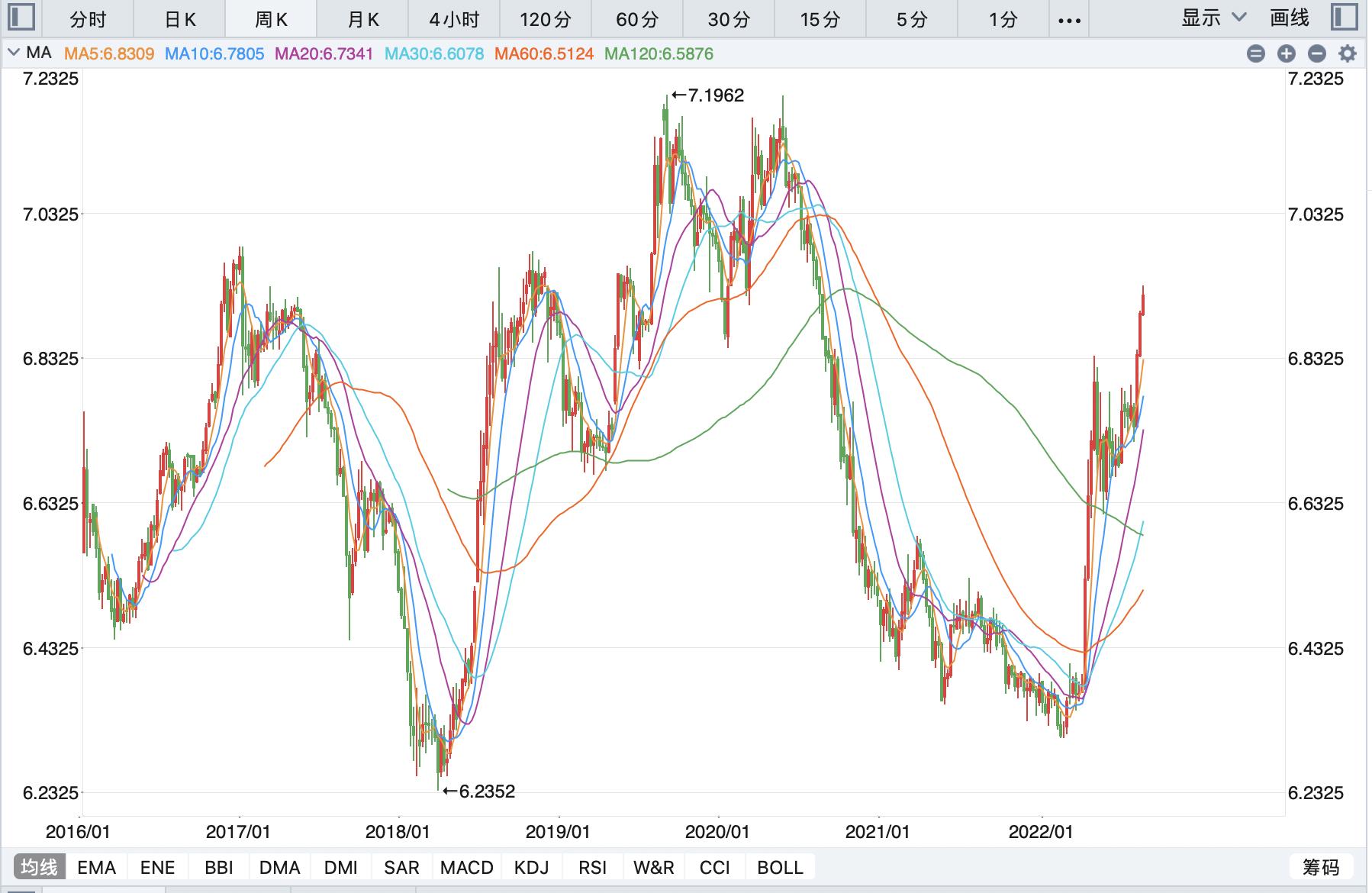This screenshot has width=1372, height=893.
Task: Switch to the 月K monthly chart tab
Action: click(x=362, y=19)
